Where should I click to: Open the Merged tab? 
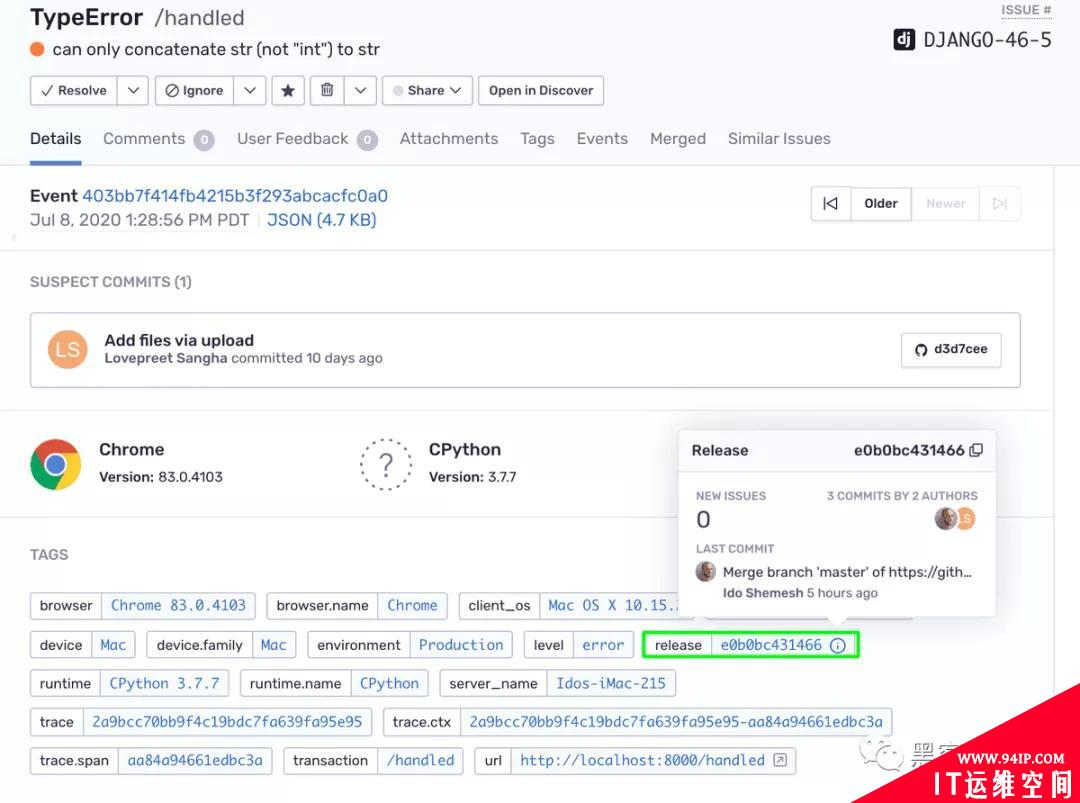click(x=678, y=138)
